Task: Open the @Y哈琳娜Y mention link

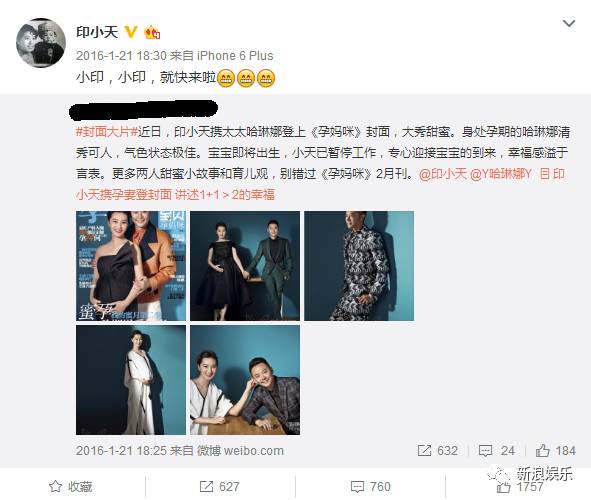Action: point(501,174)
